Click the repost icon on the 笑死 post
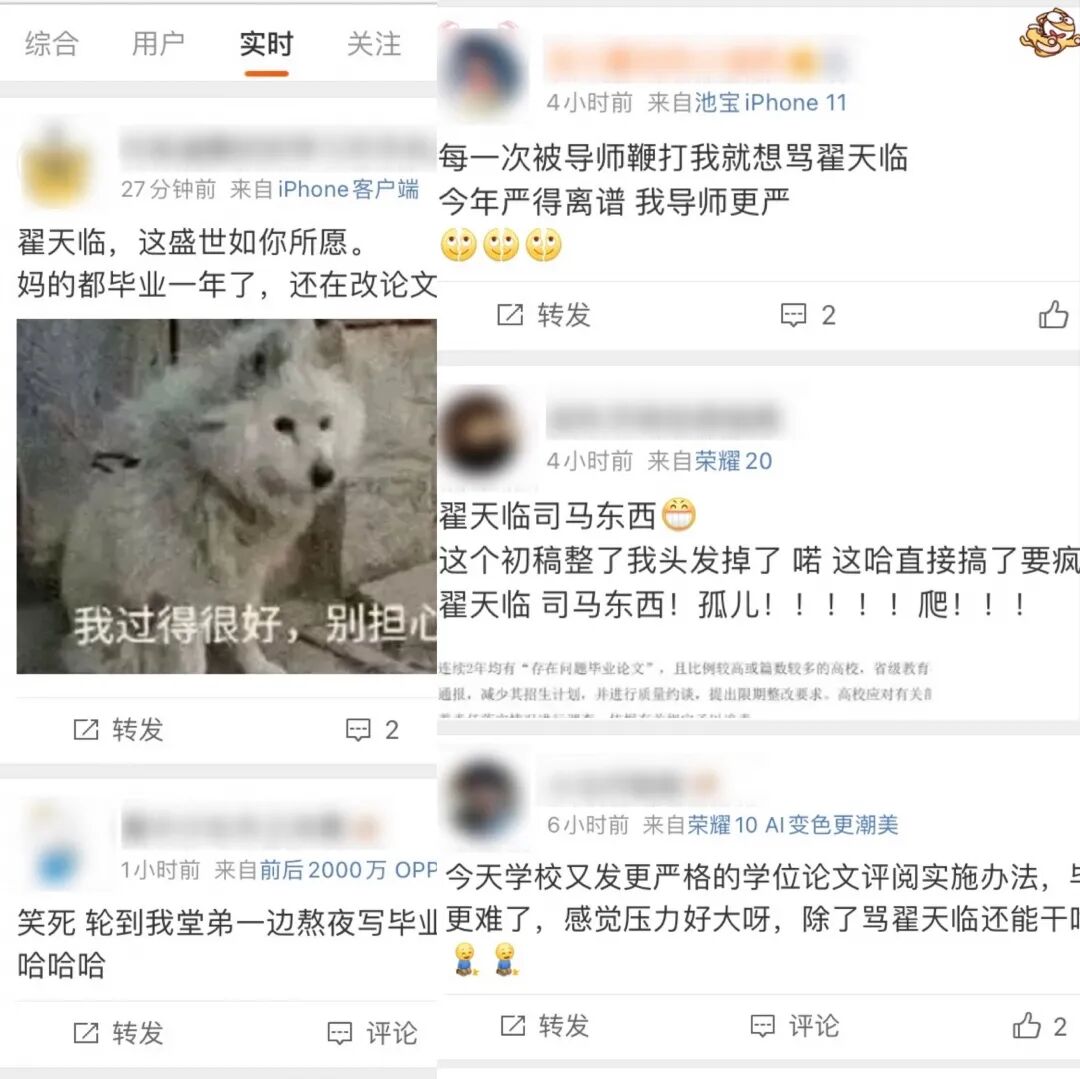Viewport: 1080px width, 1079px height. coord(86,1033)
